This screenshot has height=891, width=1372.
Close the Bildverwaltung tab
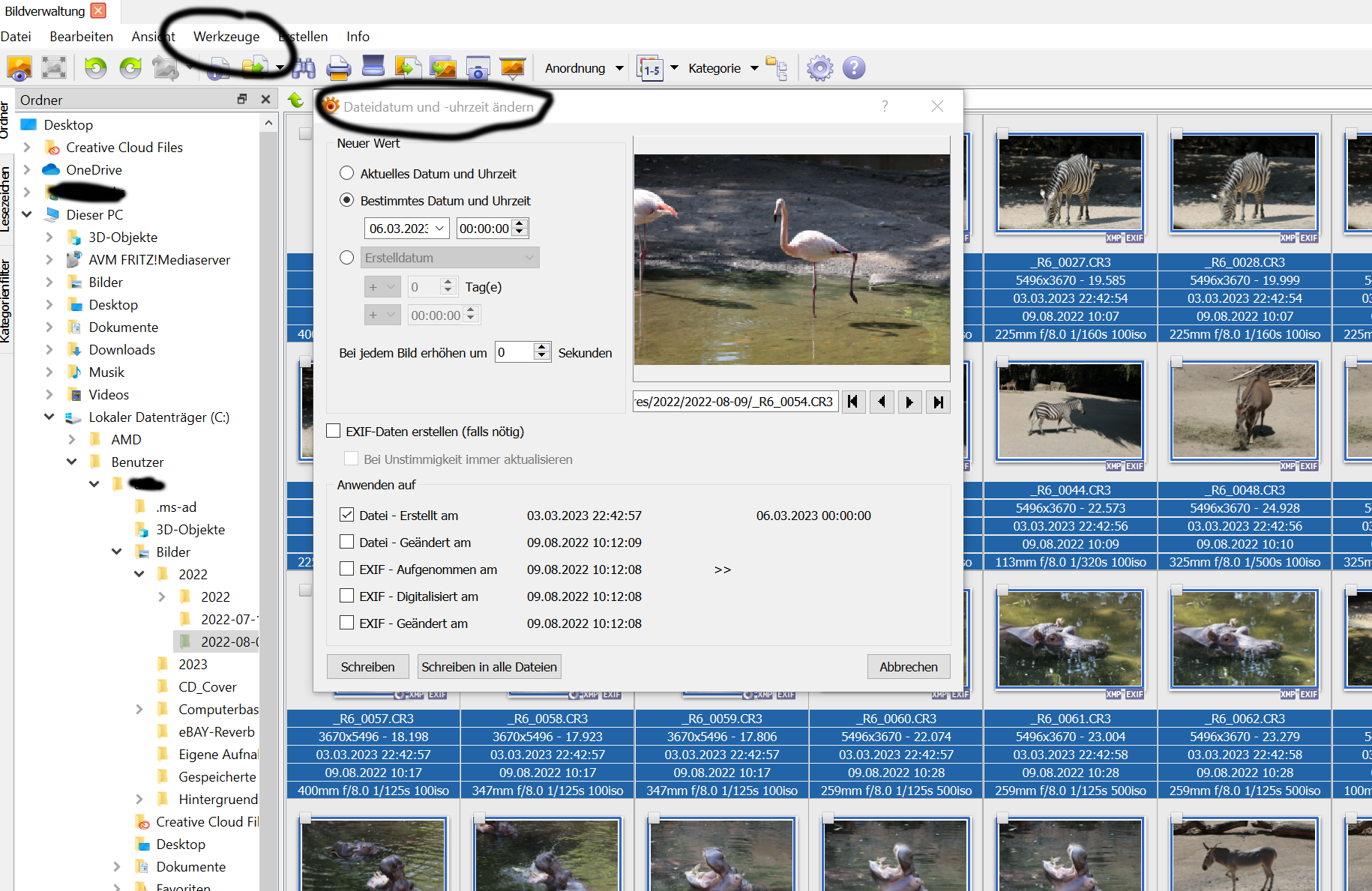tap(98, 10)
